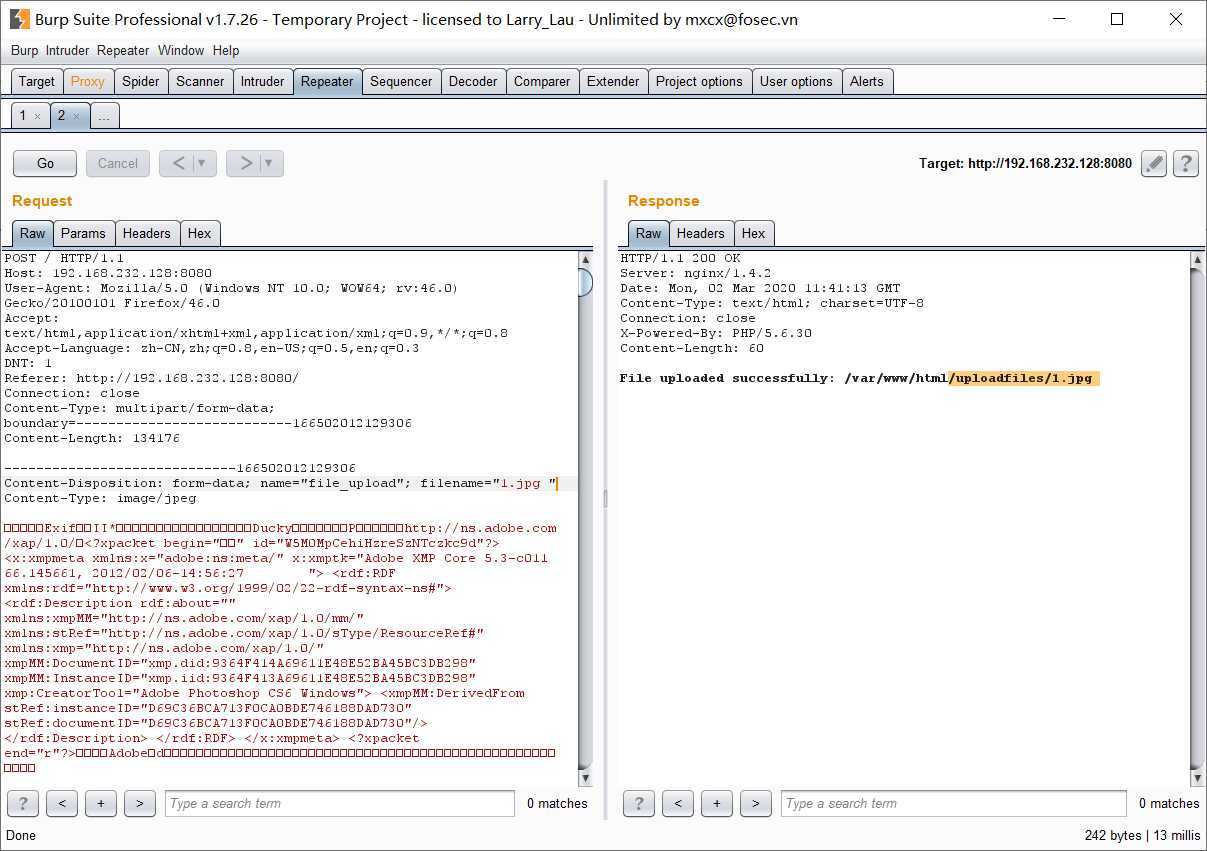Click the filename="1.jpg " value in request
This screenshot has height=851, width=1207.
point(488,483)
